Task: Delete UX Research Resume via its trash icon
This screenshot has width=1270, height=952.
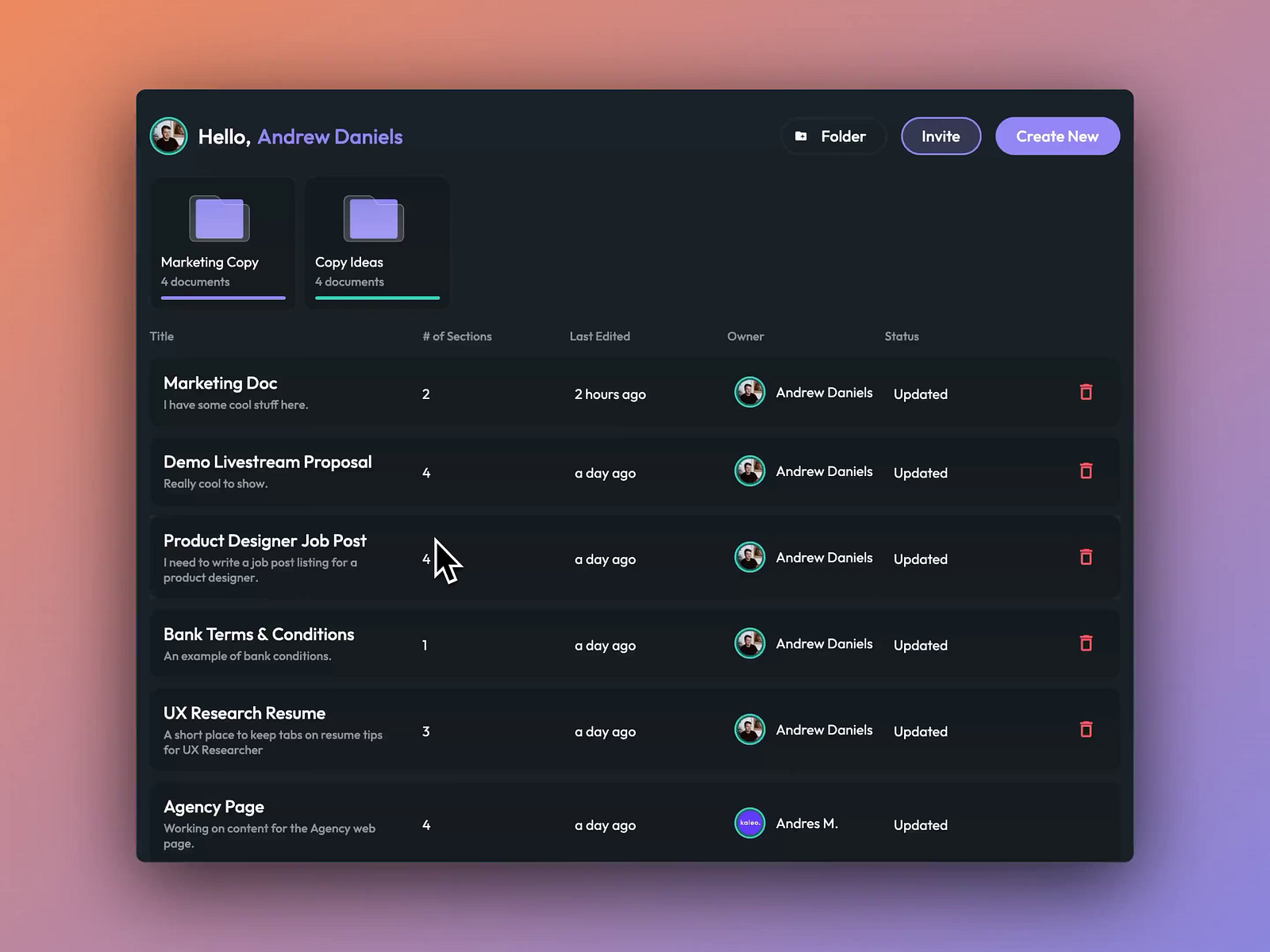Action: [x=1086, y=729]
